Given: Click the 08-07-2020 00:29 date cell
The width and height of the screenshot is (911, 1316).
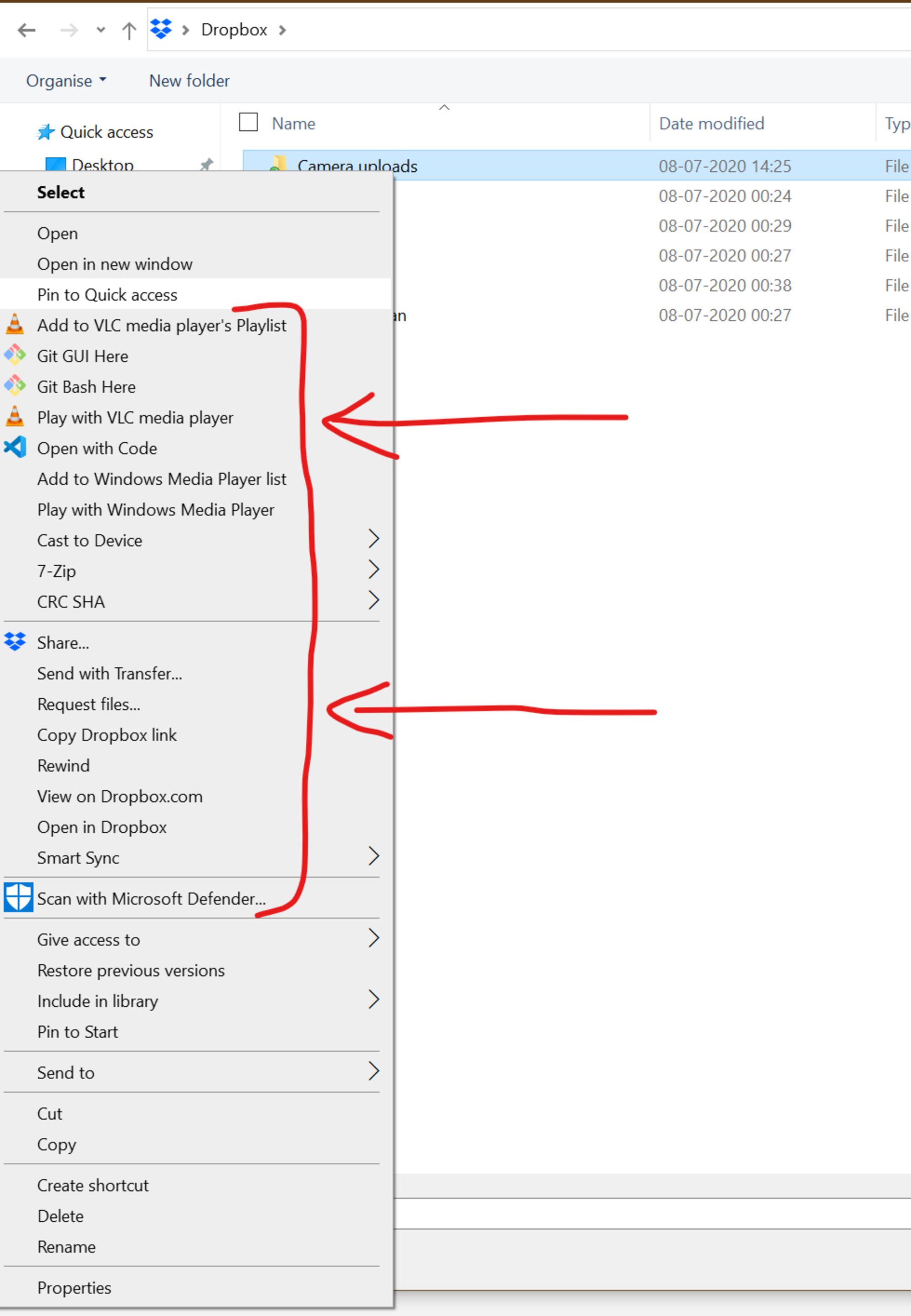Looking at the screenshot, I should point(725,226).
